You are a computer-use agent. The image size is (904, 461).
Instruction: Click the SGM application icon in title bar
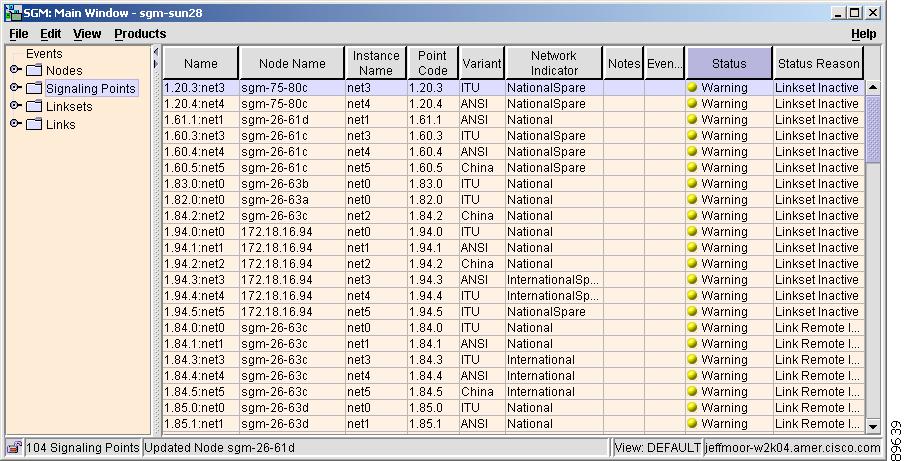[x=13, y=13]
